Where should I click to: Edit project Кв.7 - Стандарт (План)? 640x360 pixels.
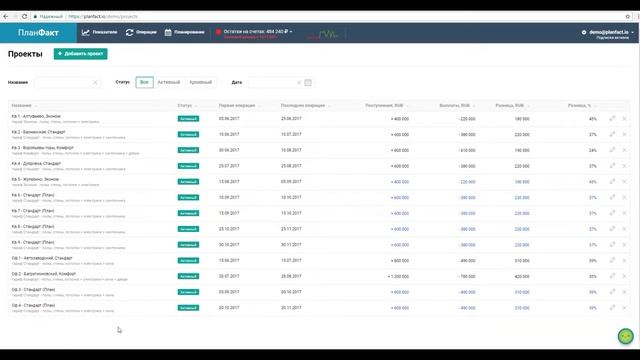pos(612,213)
